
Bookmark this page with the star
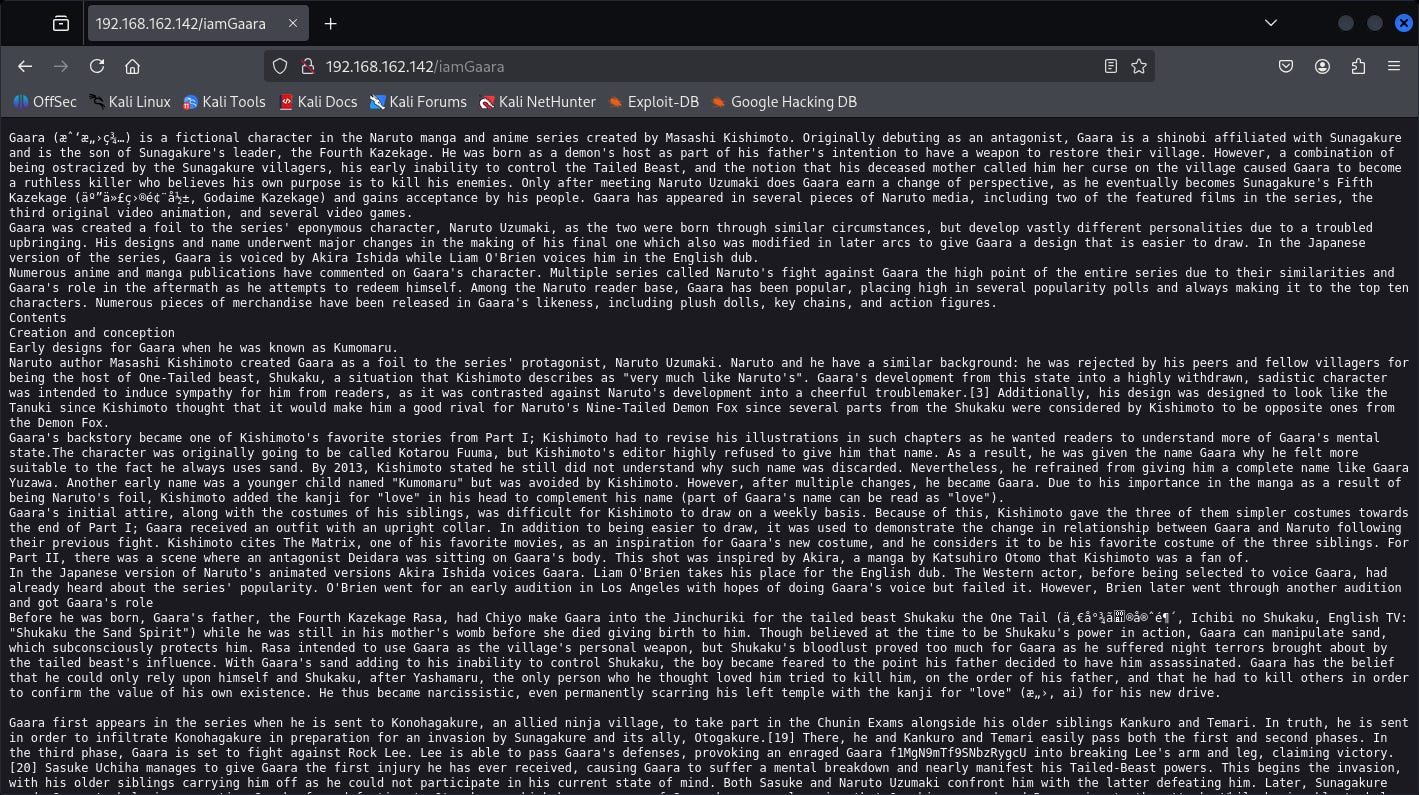point(1138,66)
